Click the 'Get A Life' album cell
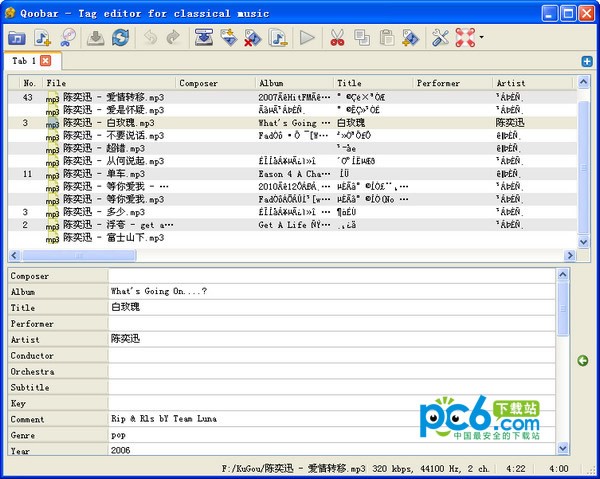600x479 pixels. [294, 225]
